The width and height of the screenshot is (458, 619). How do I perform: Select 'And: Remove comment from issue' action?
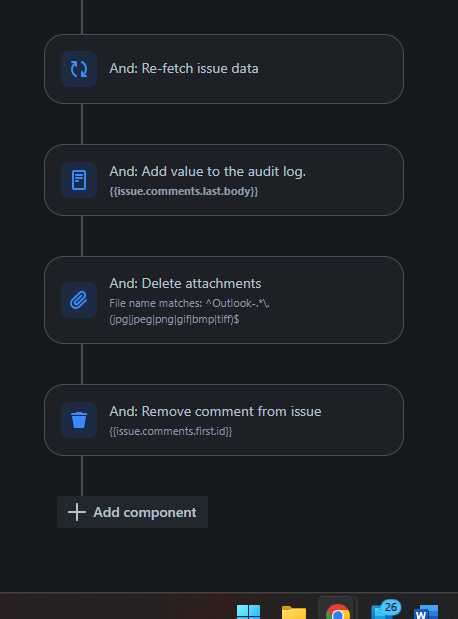224,420
